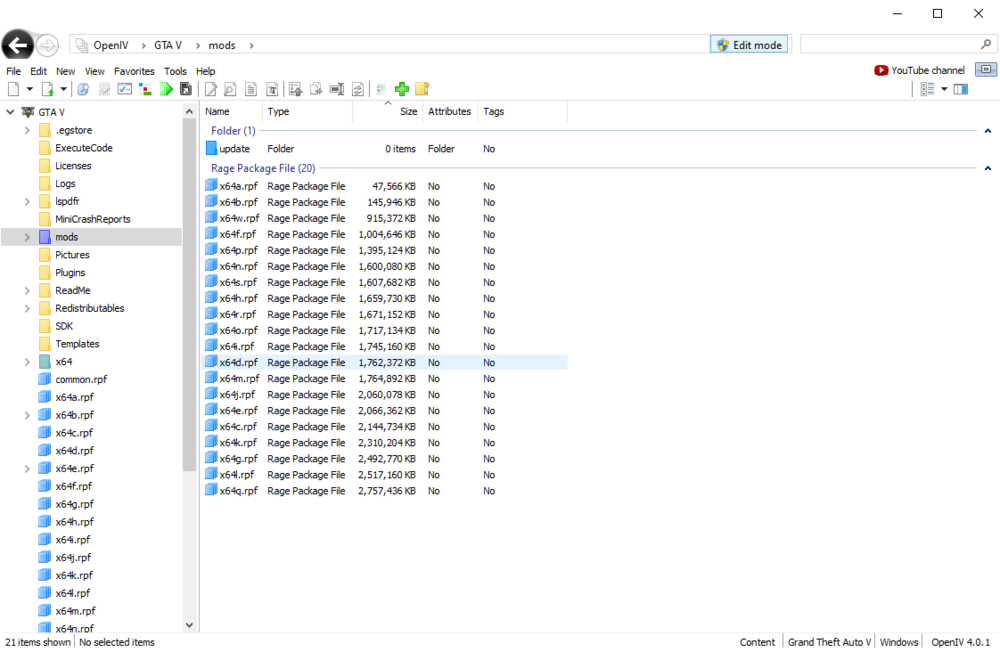Select x64d.rpf in the file list
Screen dimensions: 1000x652
(x=386, y=363)
